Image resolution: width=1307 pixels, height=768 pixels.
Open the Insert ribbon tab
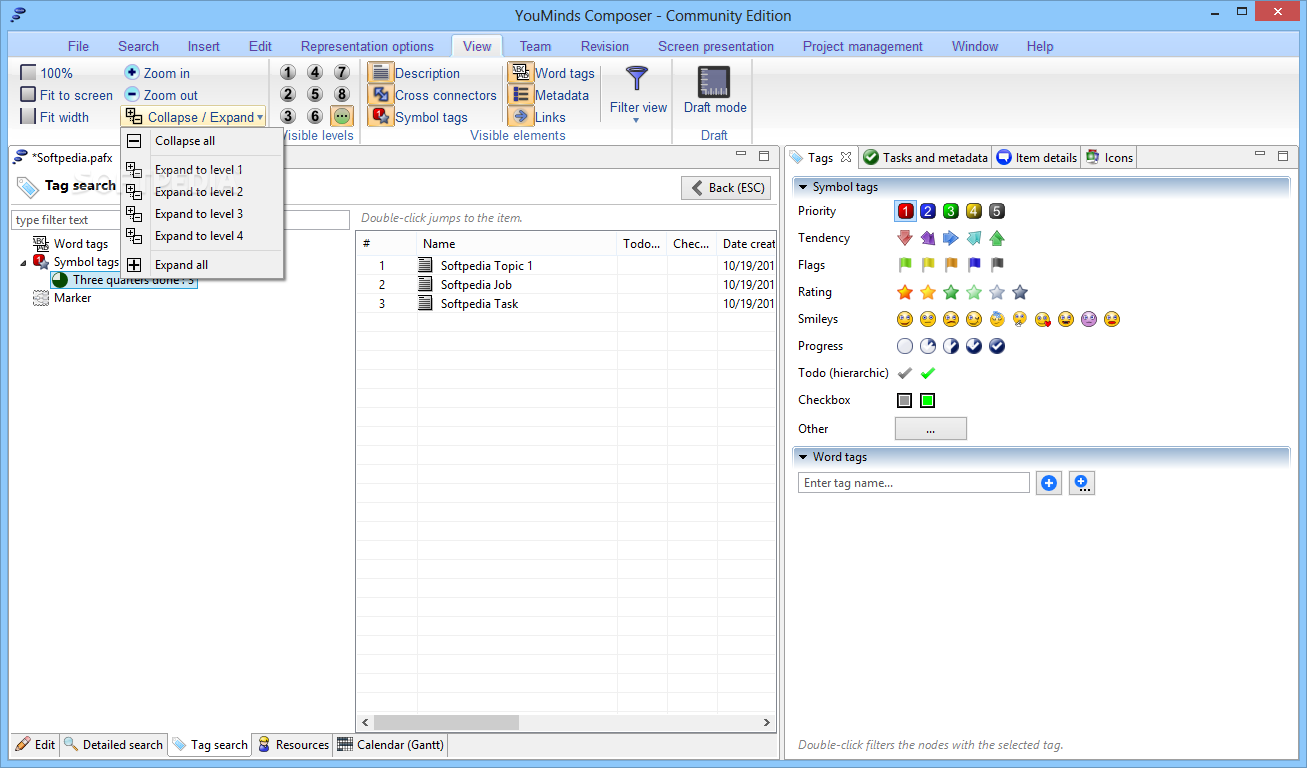204,46
